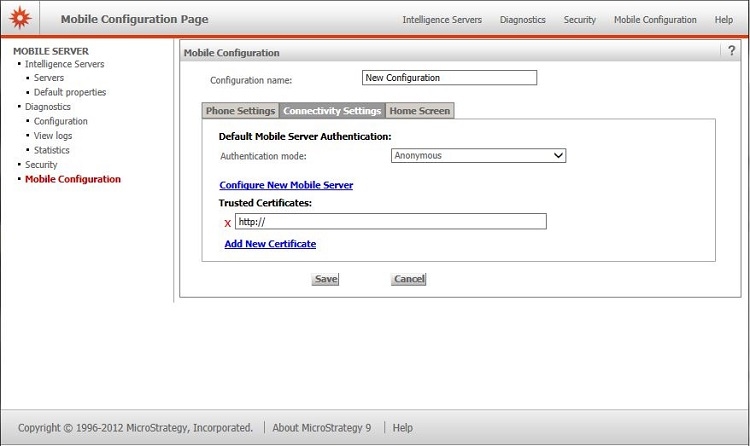Image resolution: width=750 pixels, height=446 pixels.
Task: Select the Connectivity Settings tab
Action: [332, 111]
